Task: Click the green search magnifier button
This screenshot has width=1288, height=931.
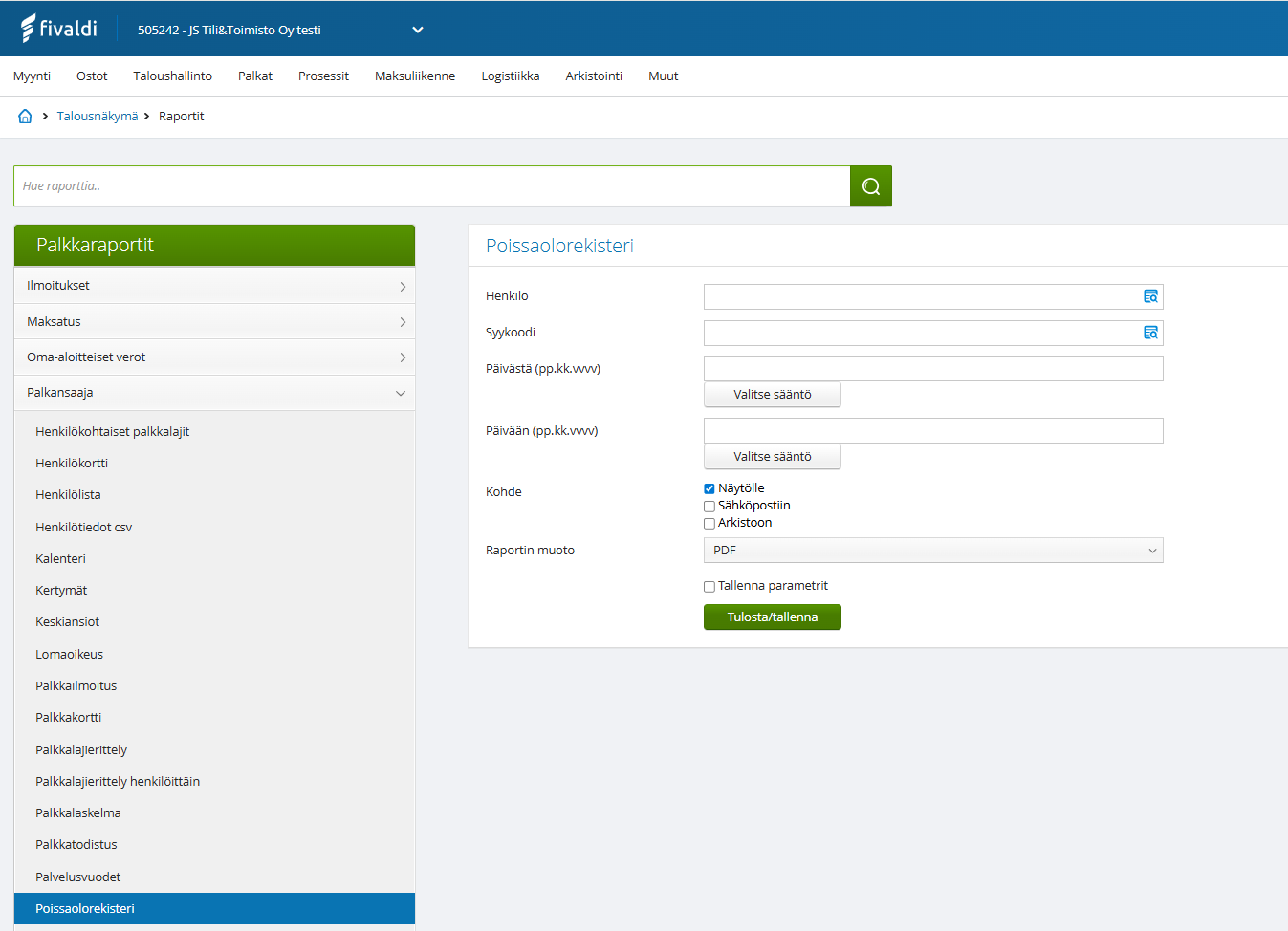Action: pyautogui.click(x=871, y=186)
